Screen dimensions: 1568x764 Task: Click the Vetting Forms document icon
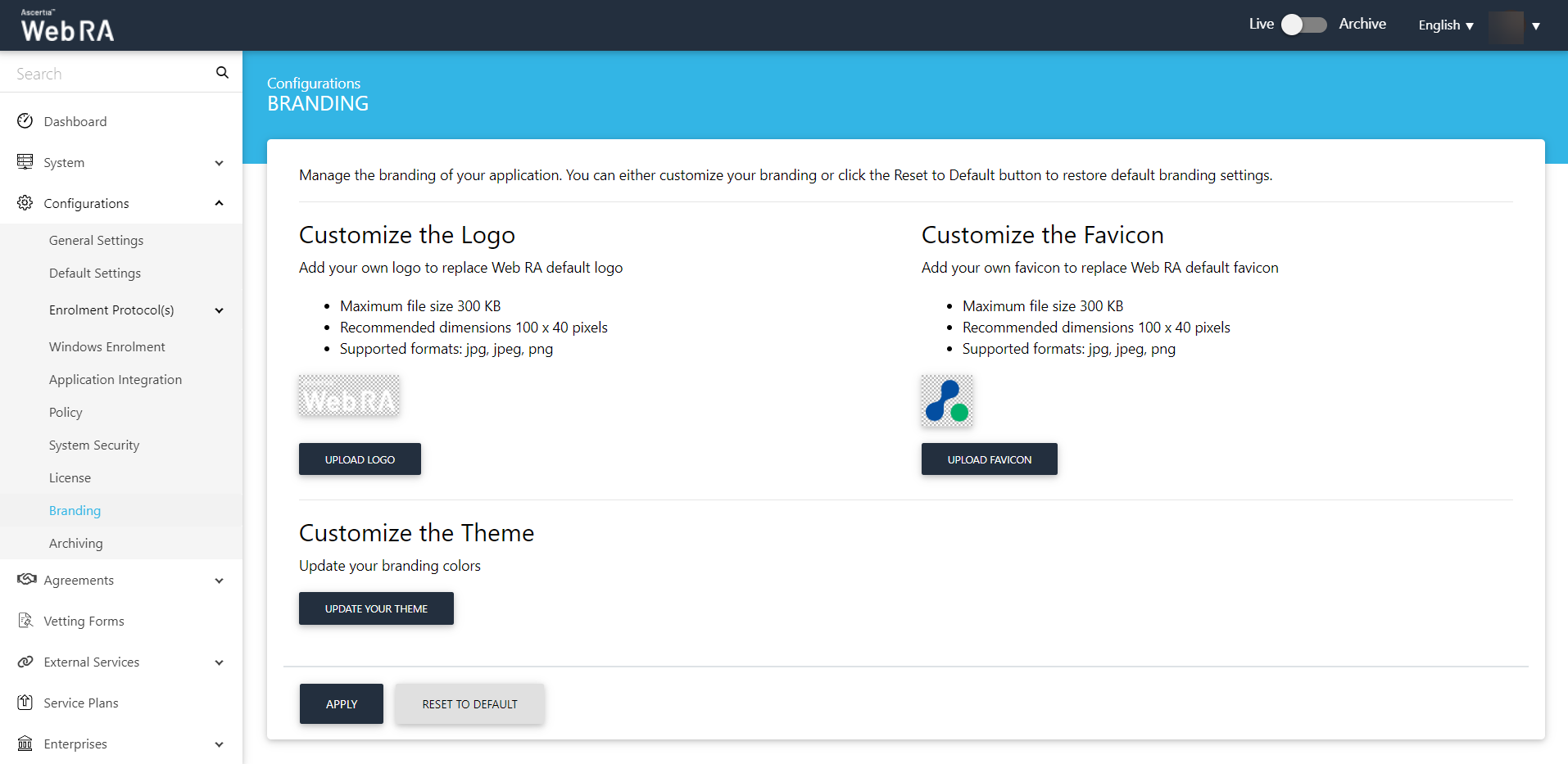tap(25, 620)
